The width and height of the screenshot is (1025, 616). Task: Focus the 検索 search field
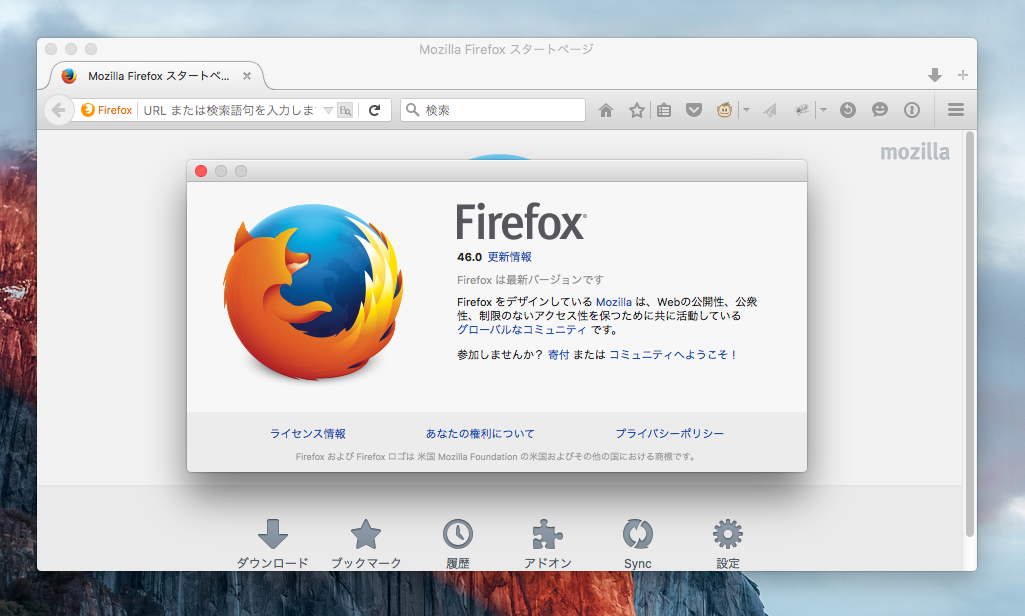[493, 110]
